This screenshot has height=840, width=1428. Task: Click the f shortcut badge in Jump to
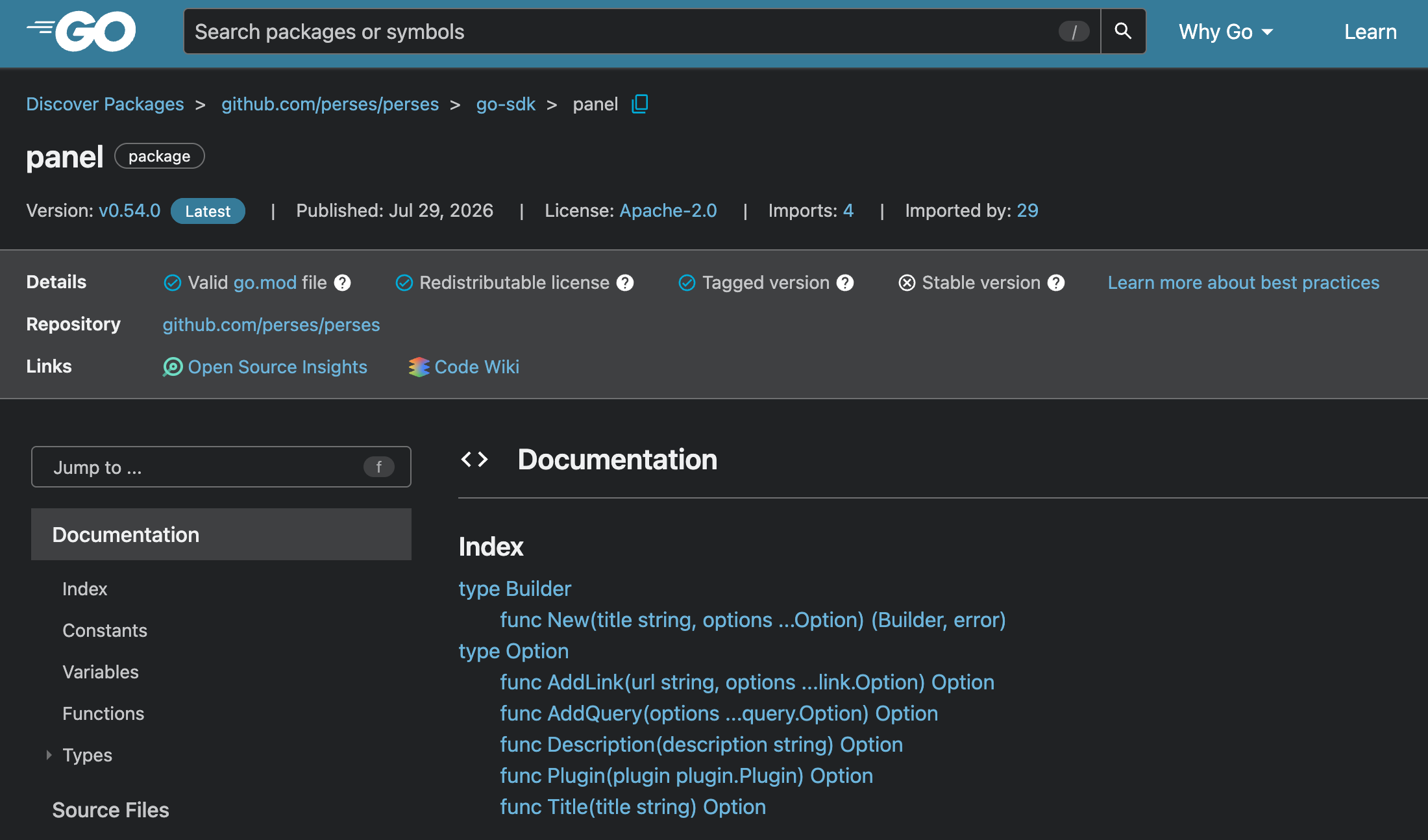point(379,467)
